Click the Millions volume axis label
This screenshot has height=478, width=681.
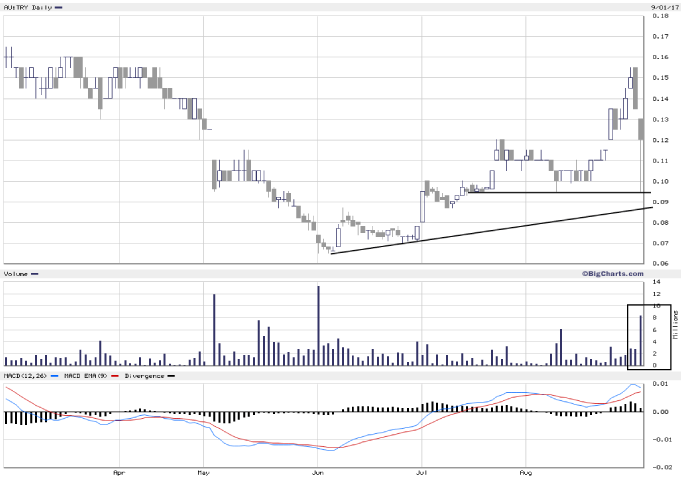click(x=675, y=327)
